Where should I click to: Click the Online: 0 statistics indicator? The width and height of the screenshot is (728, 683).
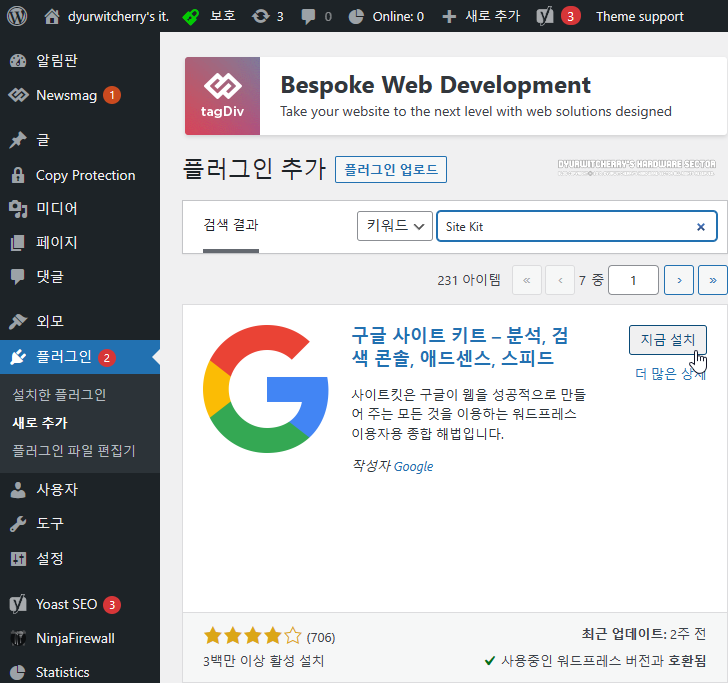pos(386,17)
